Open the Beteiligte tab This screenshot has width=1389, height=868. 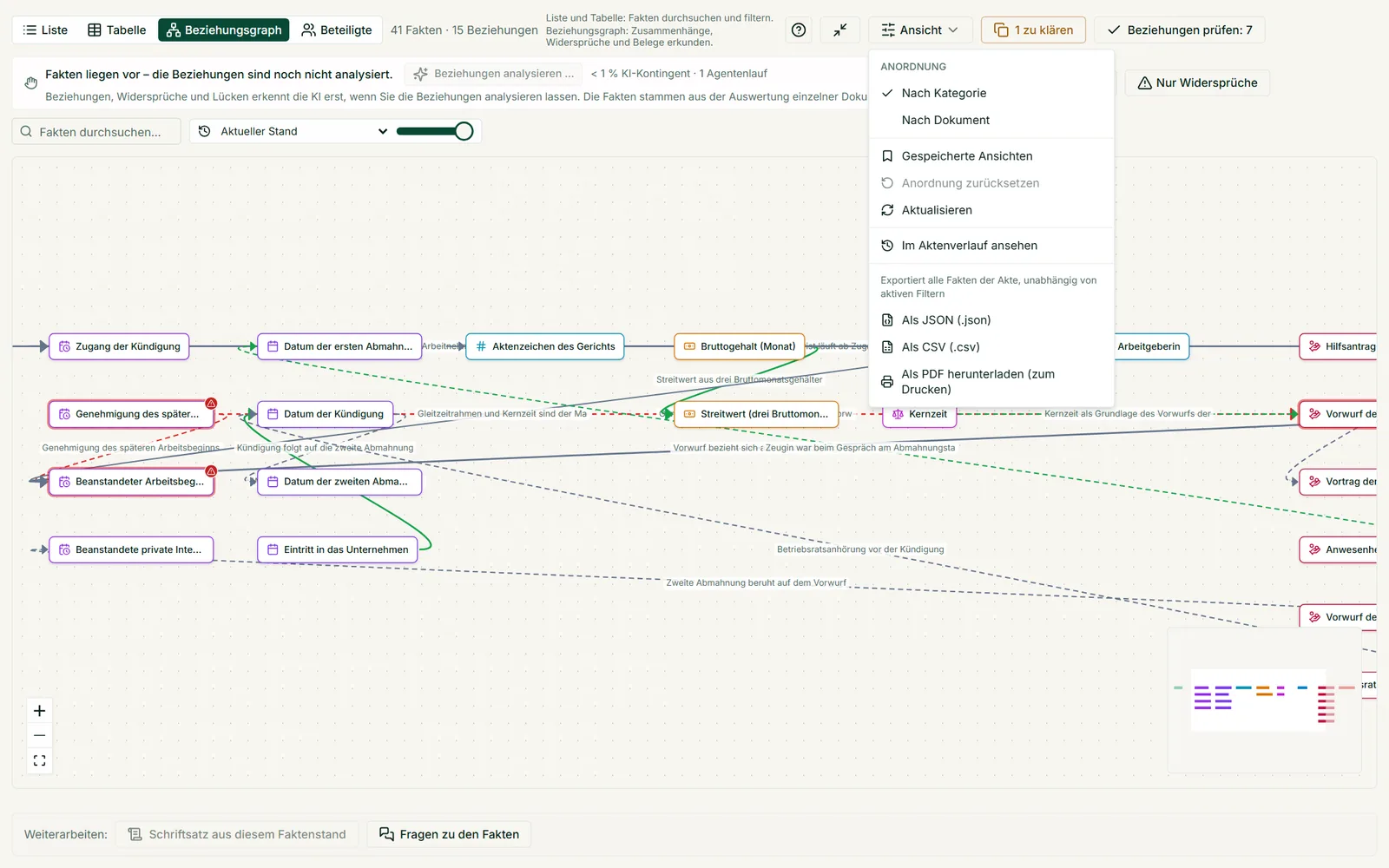pos(337,30)
